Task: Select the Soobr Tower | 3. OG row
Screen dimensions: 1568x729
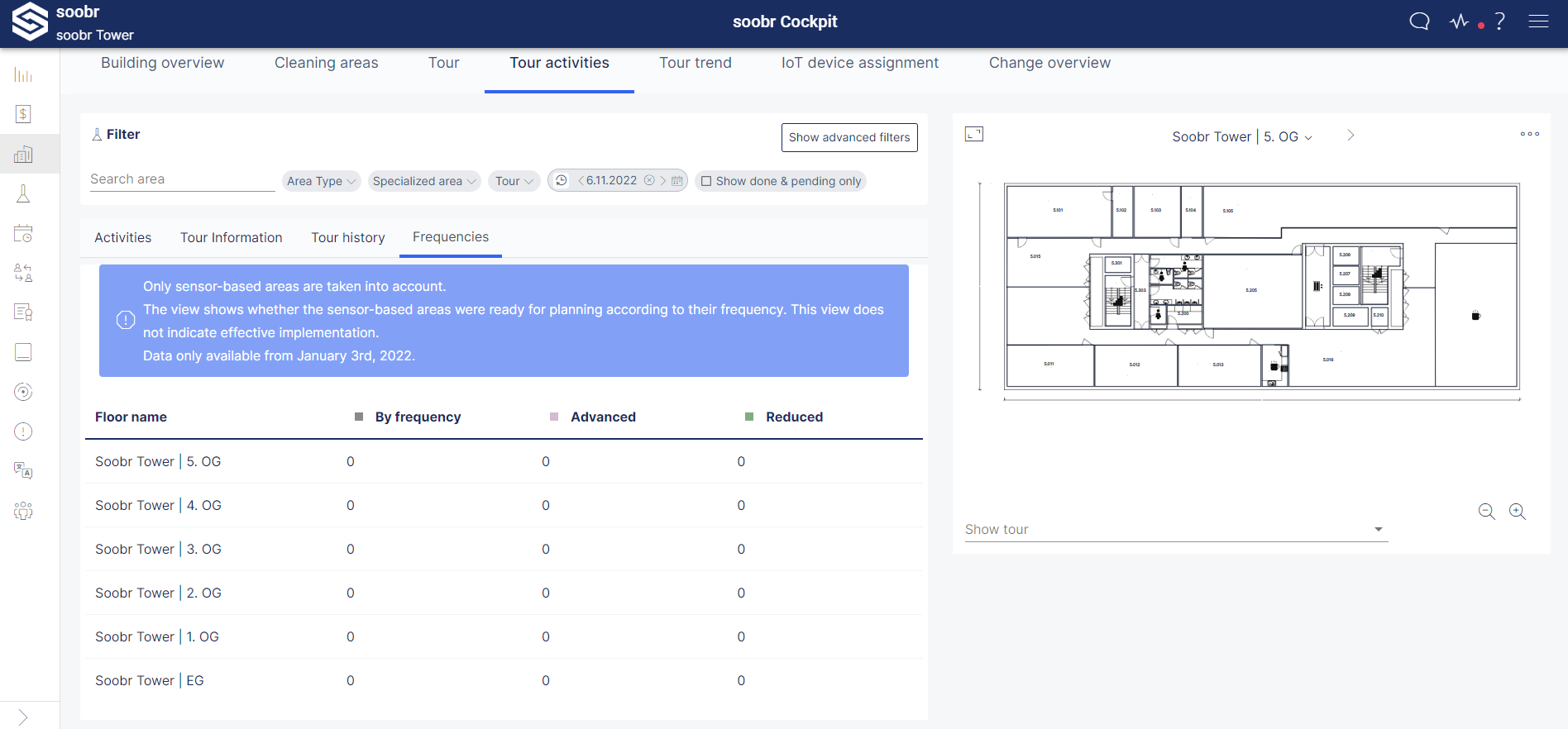Action: (x=504, y=549)
